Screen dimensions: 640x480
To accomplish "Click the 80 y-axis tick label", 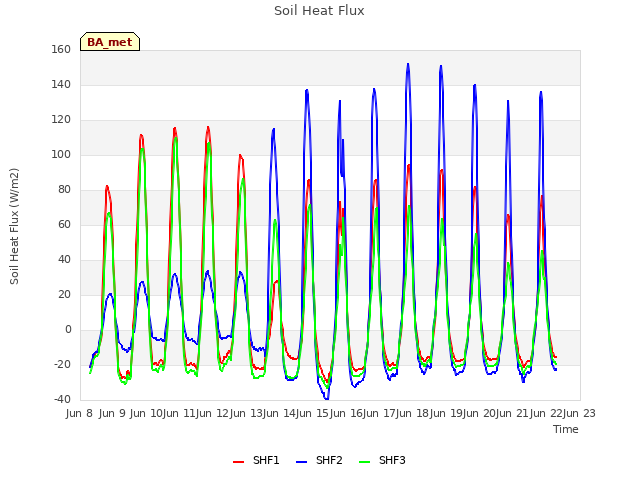I will coord(64,189).
